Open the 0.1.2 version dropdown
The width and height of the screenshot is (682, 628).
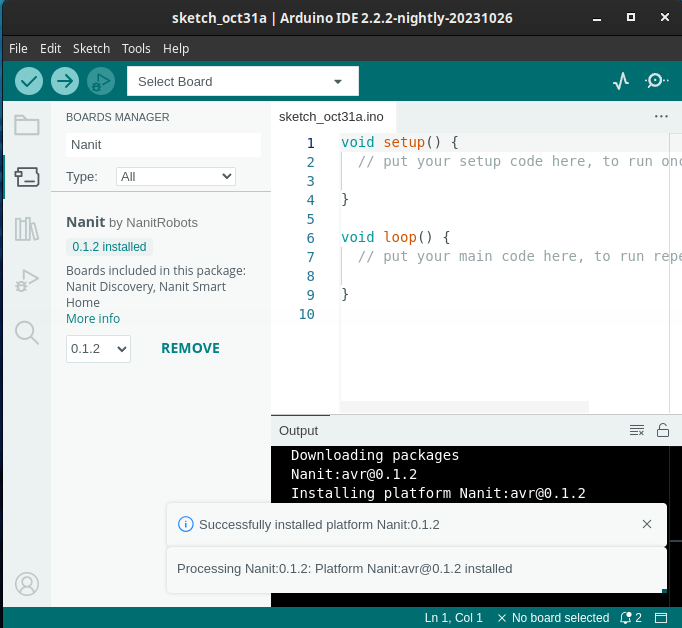pos(98,349)
